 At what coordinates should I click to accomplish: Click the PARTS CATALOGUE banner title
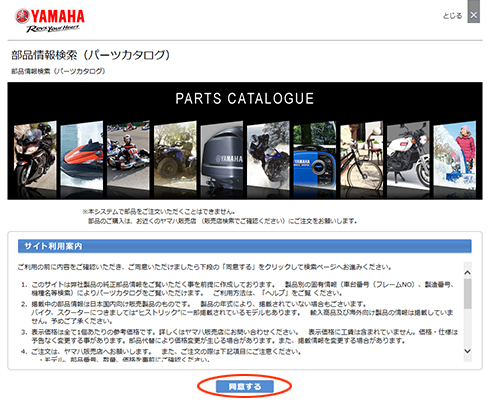pos(244,99)
